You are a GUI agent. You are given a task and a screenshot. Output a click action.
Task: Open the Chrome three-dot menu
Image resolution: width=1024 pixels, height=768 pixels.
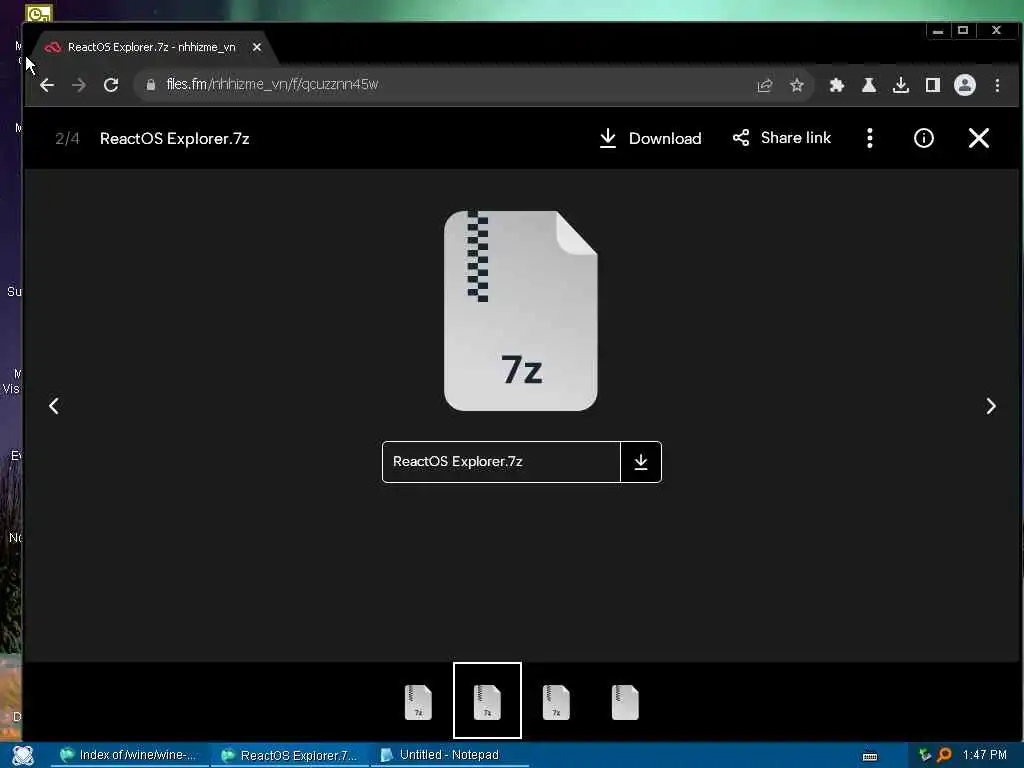coord(997,86)
